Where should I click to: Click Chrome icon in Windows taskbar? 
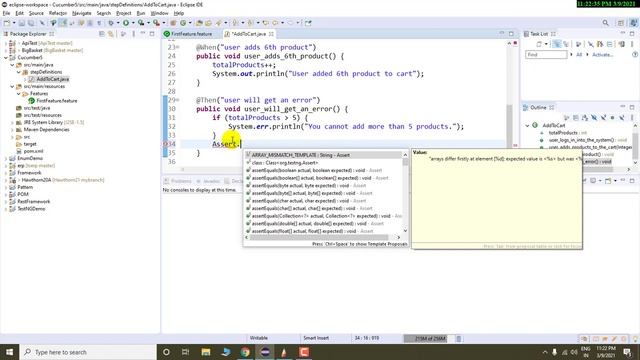[245, 352]
